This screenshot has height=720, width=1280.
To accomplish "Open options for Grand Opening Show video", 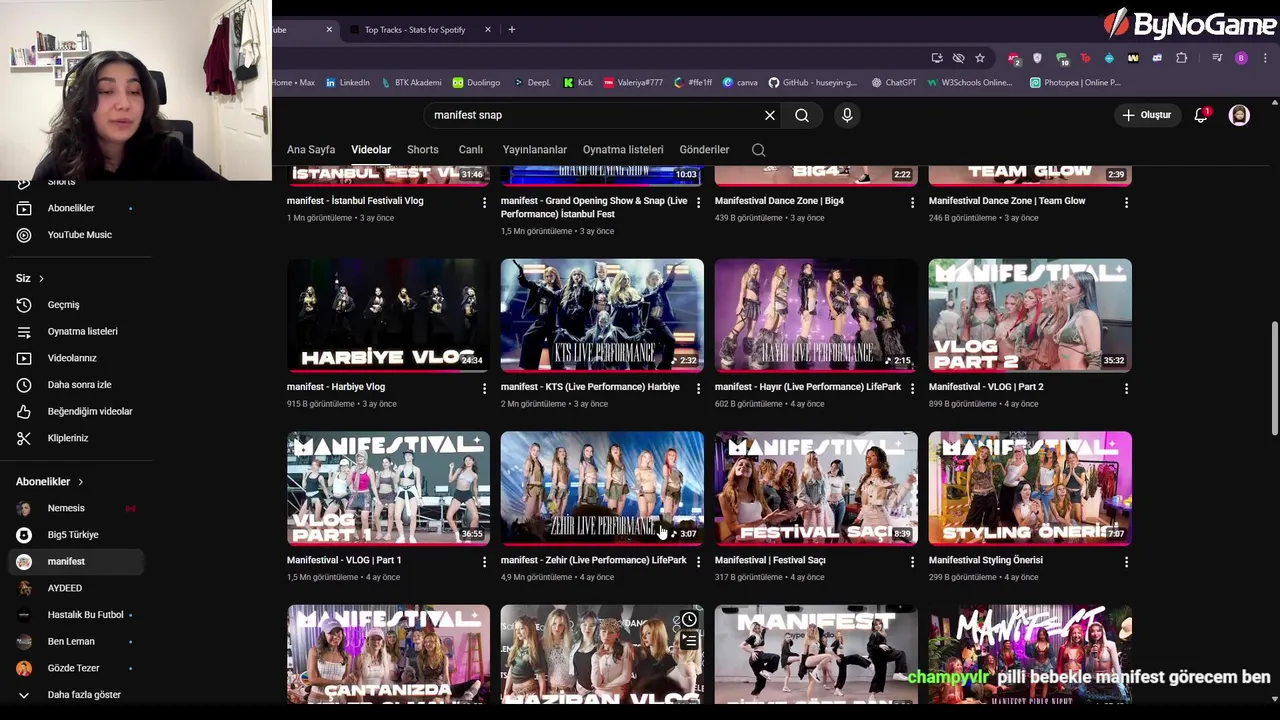I will [698, 202].
